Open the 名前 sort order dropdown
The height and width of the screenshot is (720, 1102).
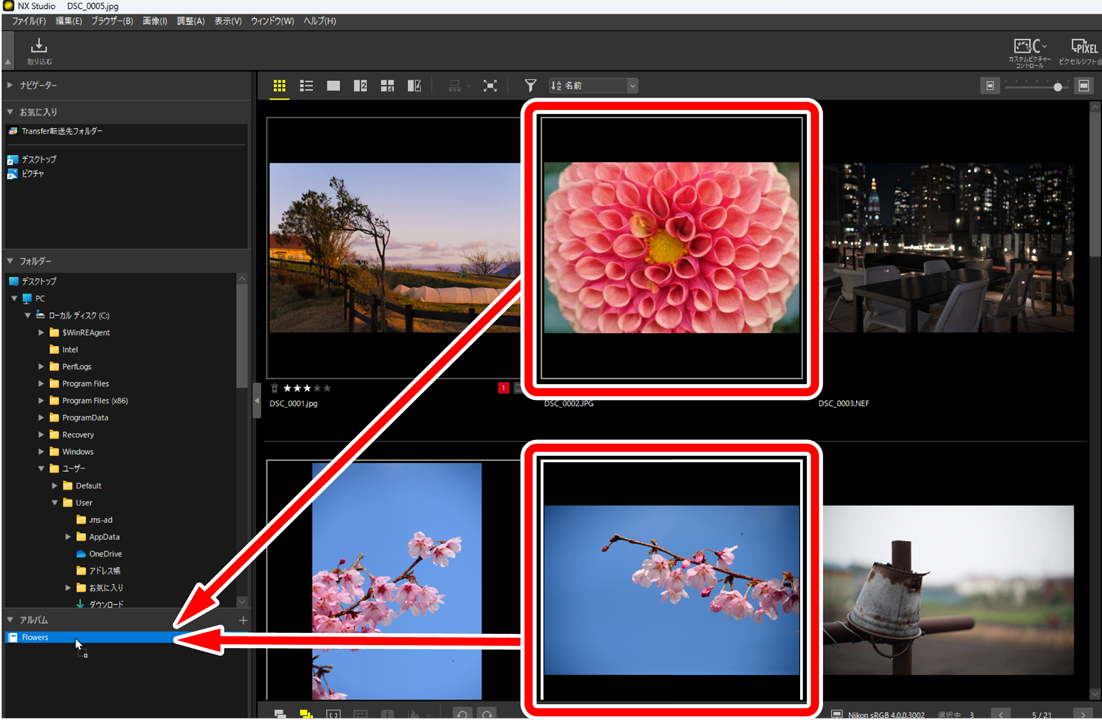pyautogui.click(x=592, y=86)
